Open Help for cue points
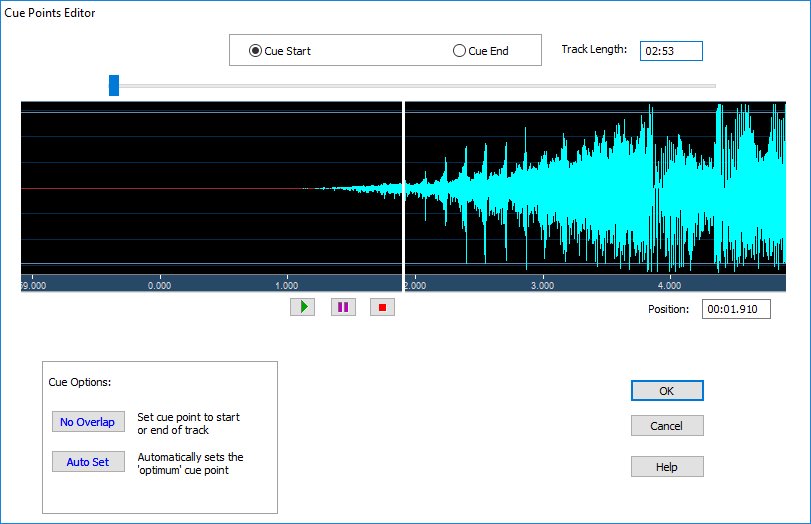This screenshot has height=524, width=811. (x=667, y=467)
